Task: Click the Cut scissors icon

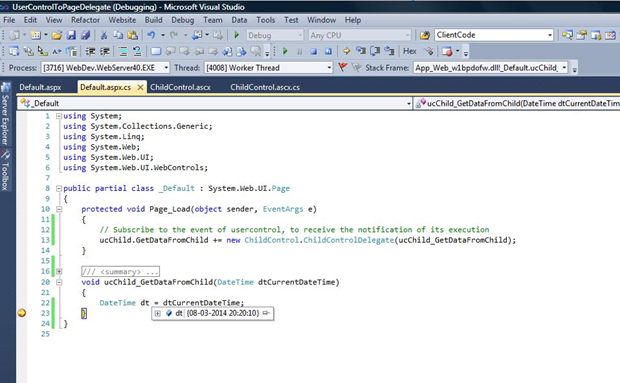Action: coord(104,35)
